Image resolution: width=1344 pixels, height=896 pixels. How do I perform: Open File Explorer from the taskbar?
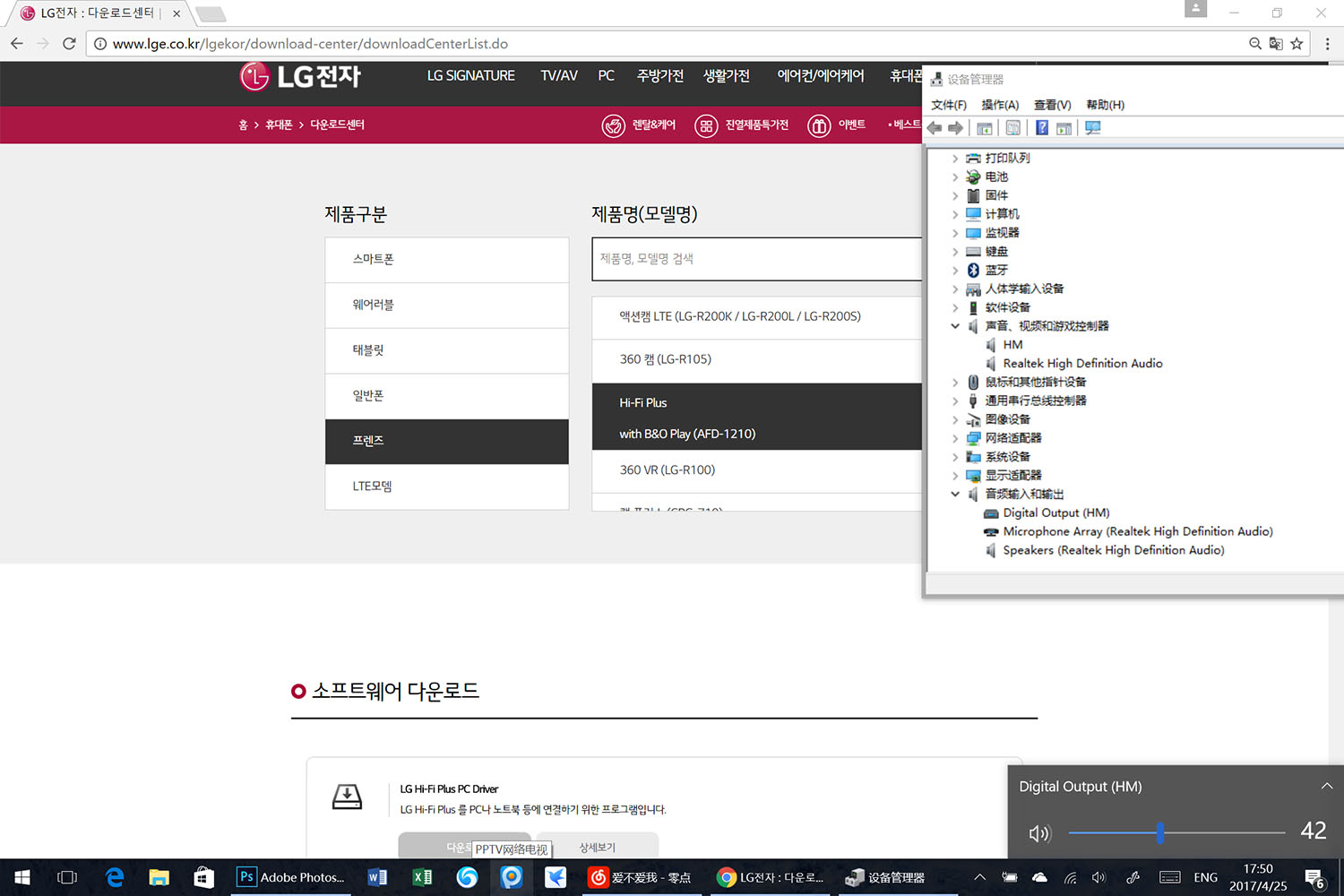tap(159, 877)
